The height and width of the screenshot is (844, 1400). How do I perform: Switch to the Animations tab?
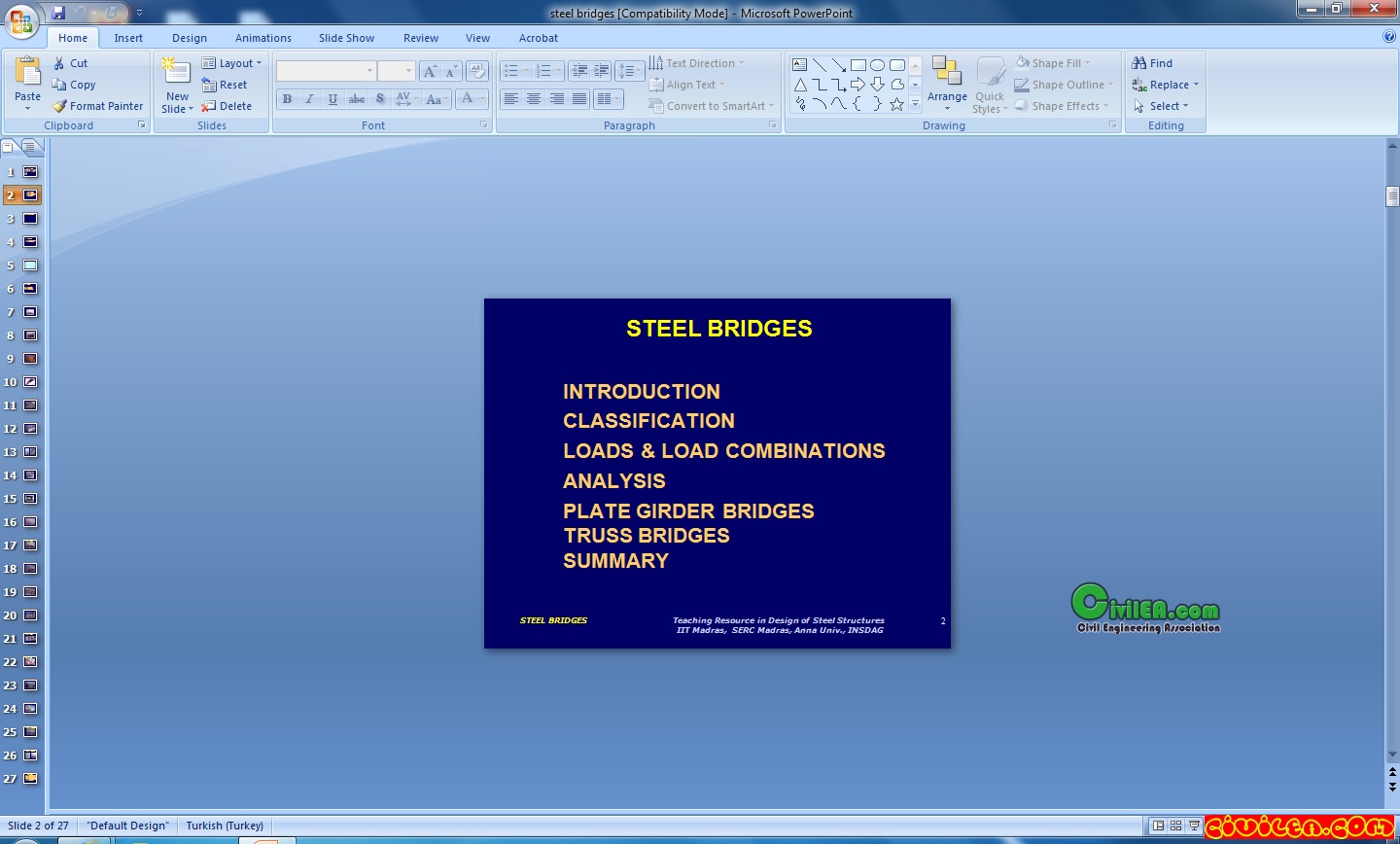263,38
